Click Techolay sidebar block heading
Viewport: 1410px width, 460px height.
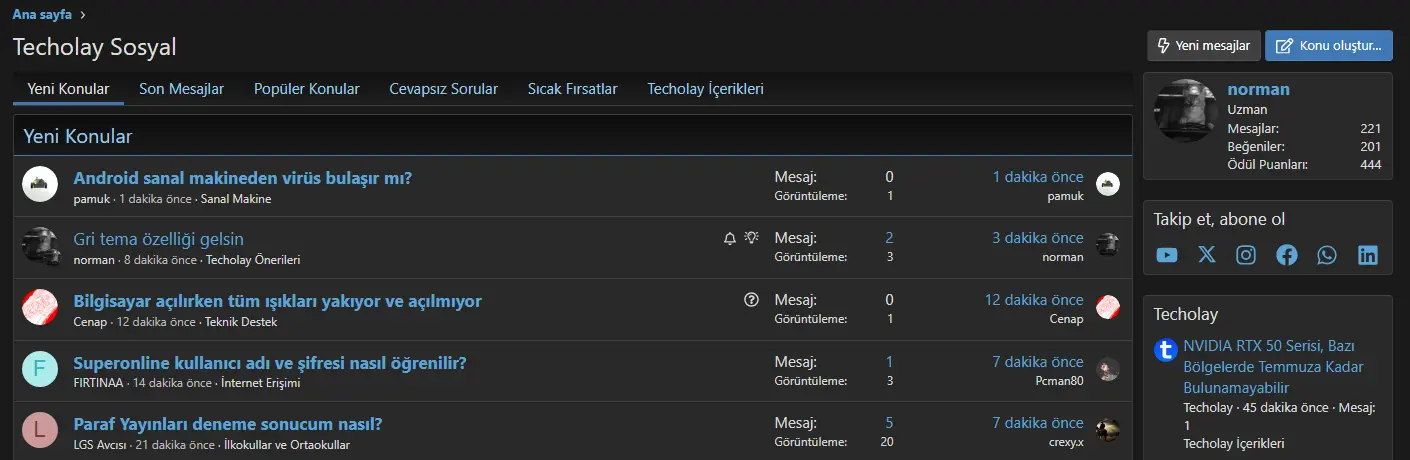point(1186,314)
